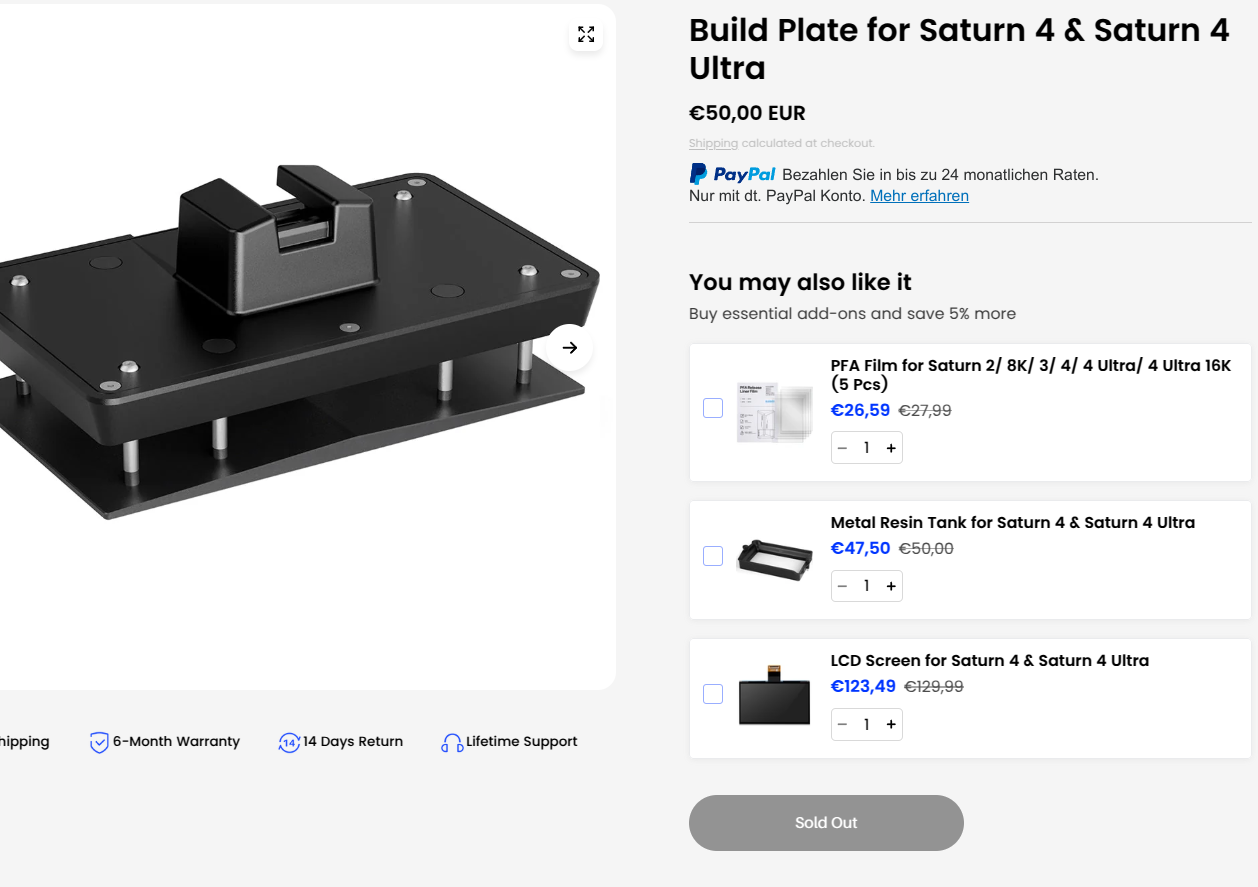
Task: Open the Mehr erfahren PayPal link
Action: [x=919, y=196]
